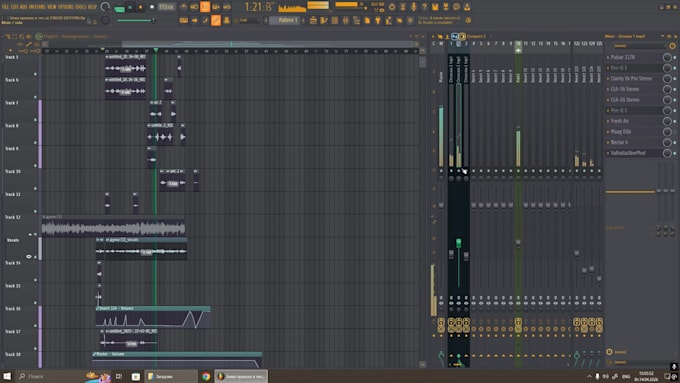Start playback with the play button
The height and width of the screenshot is (383, 680).
(x=130, y=7)
